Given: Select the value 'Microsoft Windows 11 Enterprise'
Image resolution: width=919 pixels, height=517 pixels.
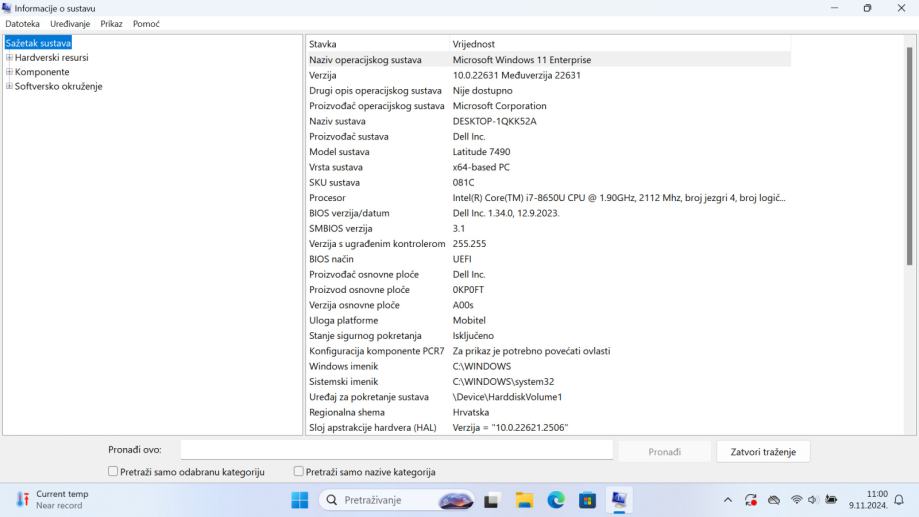Looking at the screenshot, I should [522, 60].
